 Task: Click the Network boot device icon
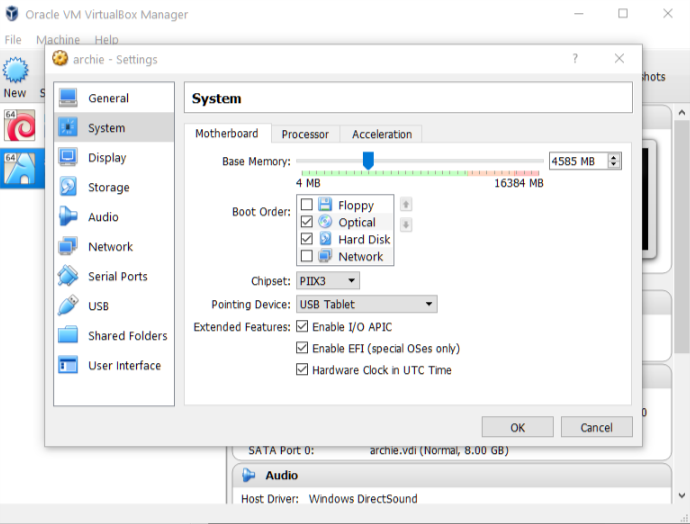click(325, 256)
